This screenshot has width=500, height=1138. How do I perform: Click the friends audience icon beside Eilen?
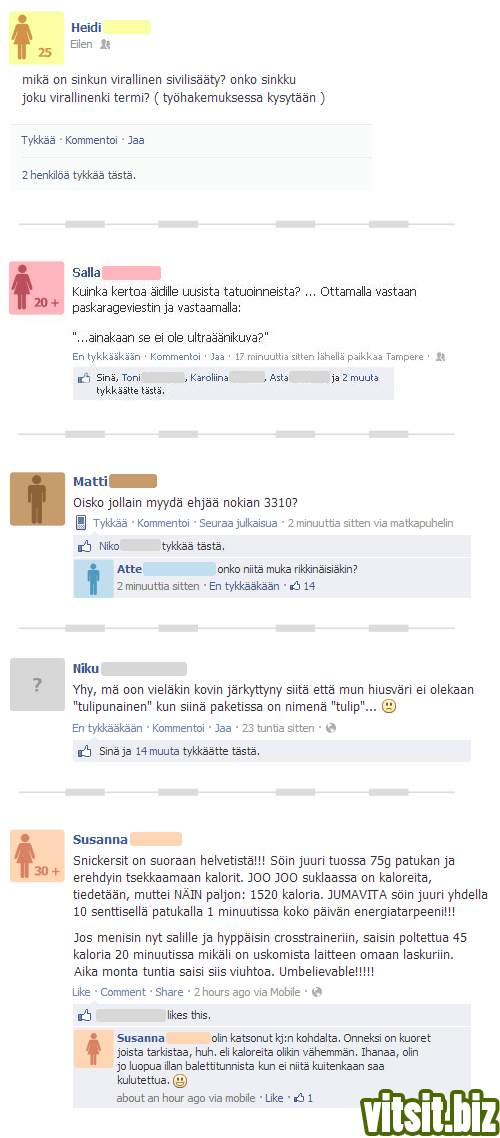104,44
